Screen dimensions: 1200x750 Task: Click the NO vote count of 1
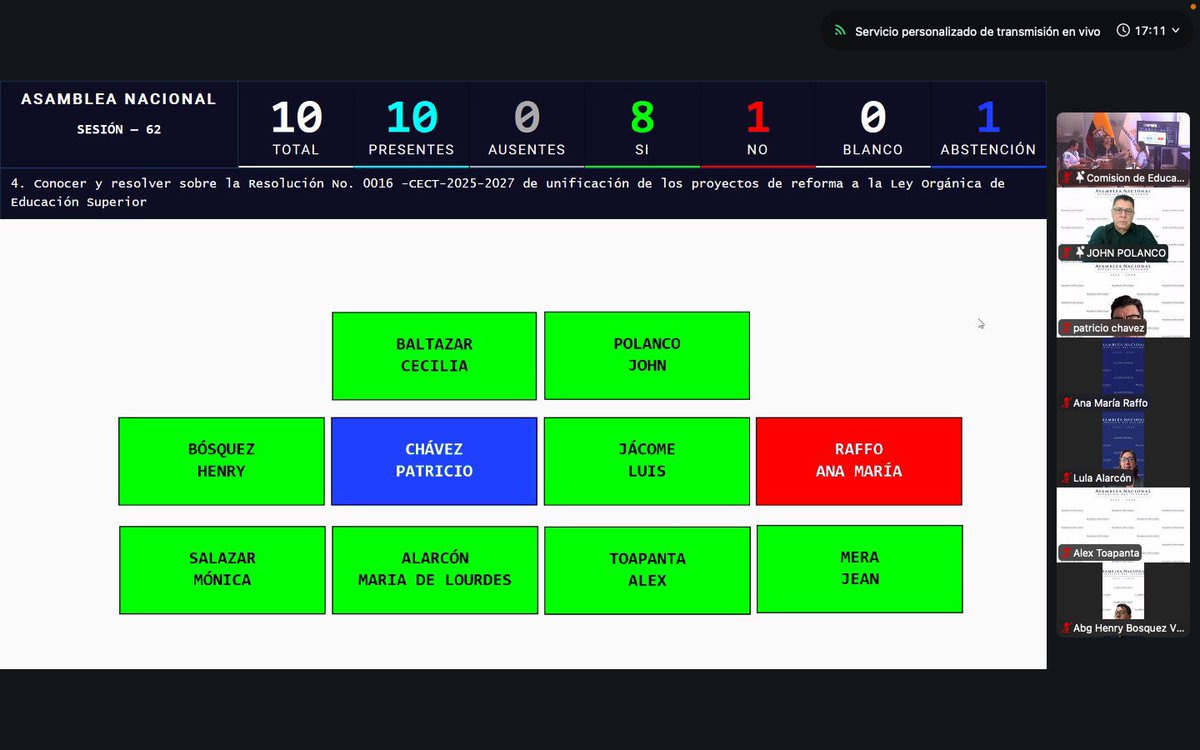(758, 118)
